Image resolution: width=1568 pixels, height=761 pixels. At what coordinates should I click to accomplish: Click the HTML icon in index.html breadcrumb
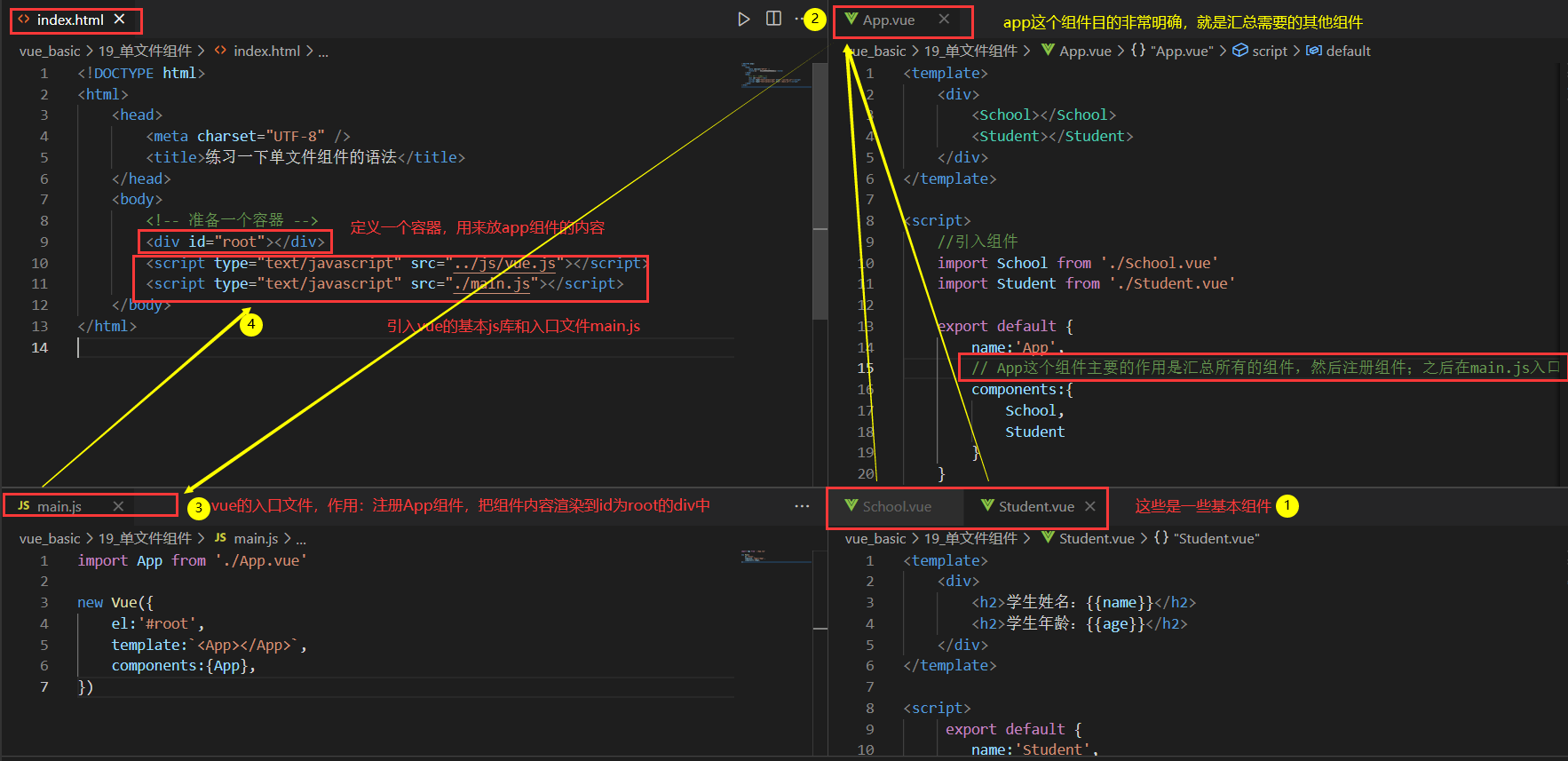tap(220, 51)
